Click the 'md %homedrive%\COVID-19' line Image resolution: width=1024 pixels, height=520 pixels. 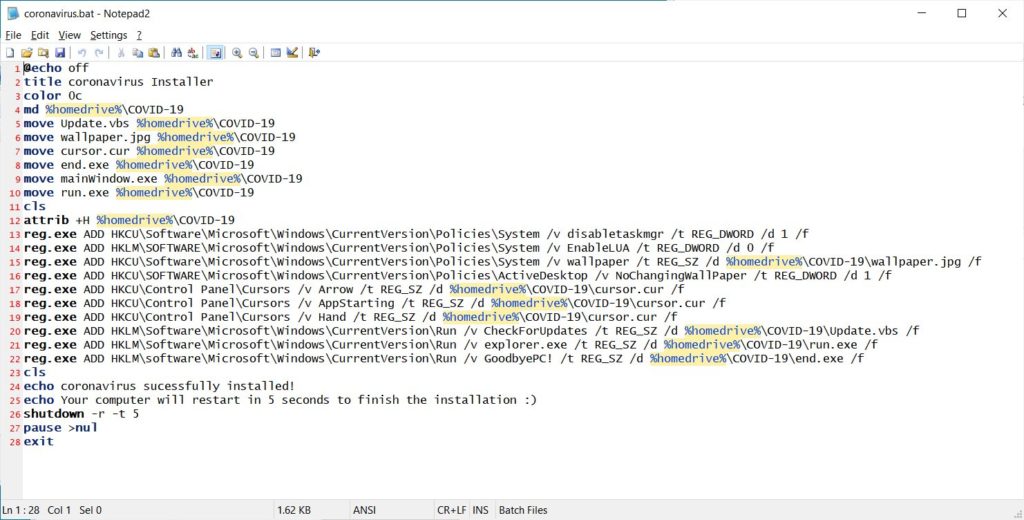(103, 110)
